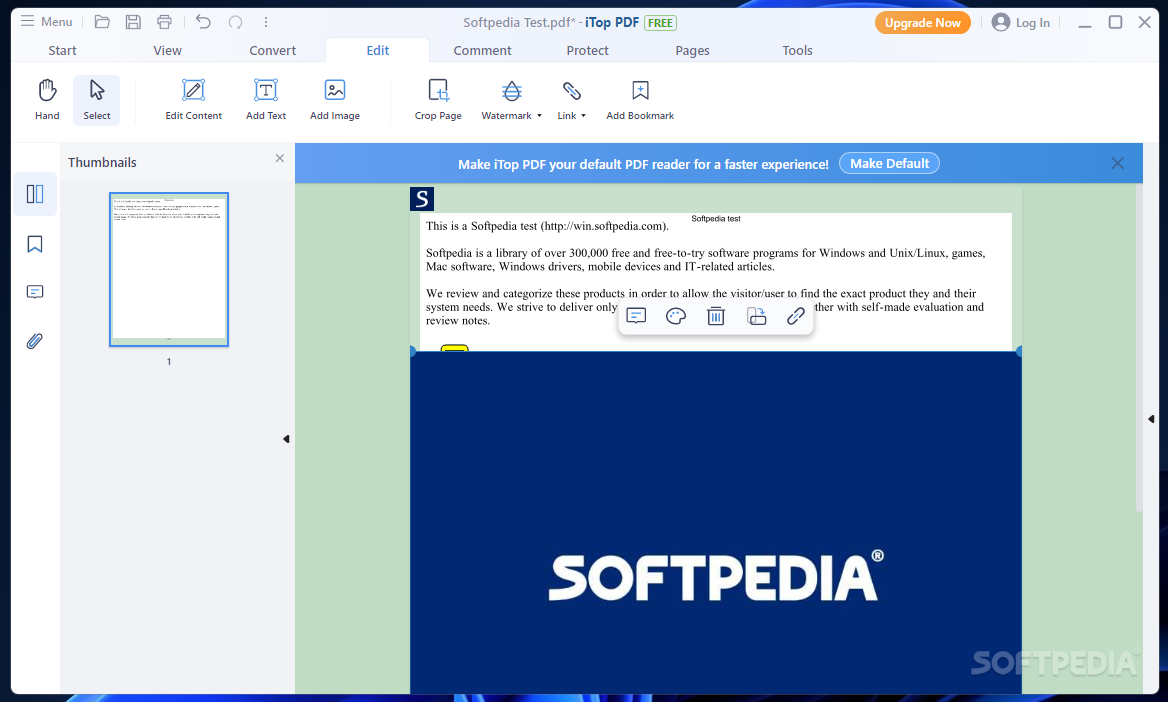This screenshot has height=702, width=1168.
Task: Click the Add Text tool
Action: (266, 99)
